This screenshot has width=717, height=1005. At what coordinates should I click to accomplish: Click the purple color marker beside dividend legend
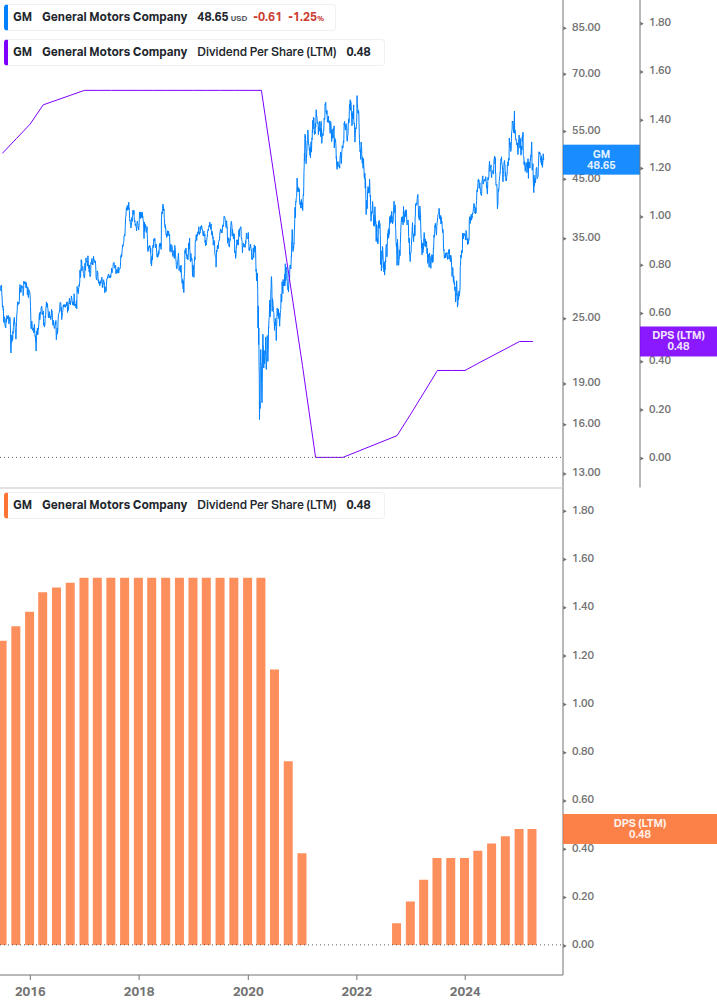[x=6, y=53]
